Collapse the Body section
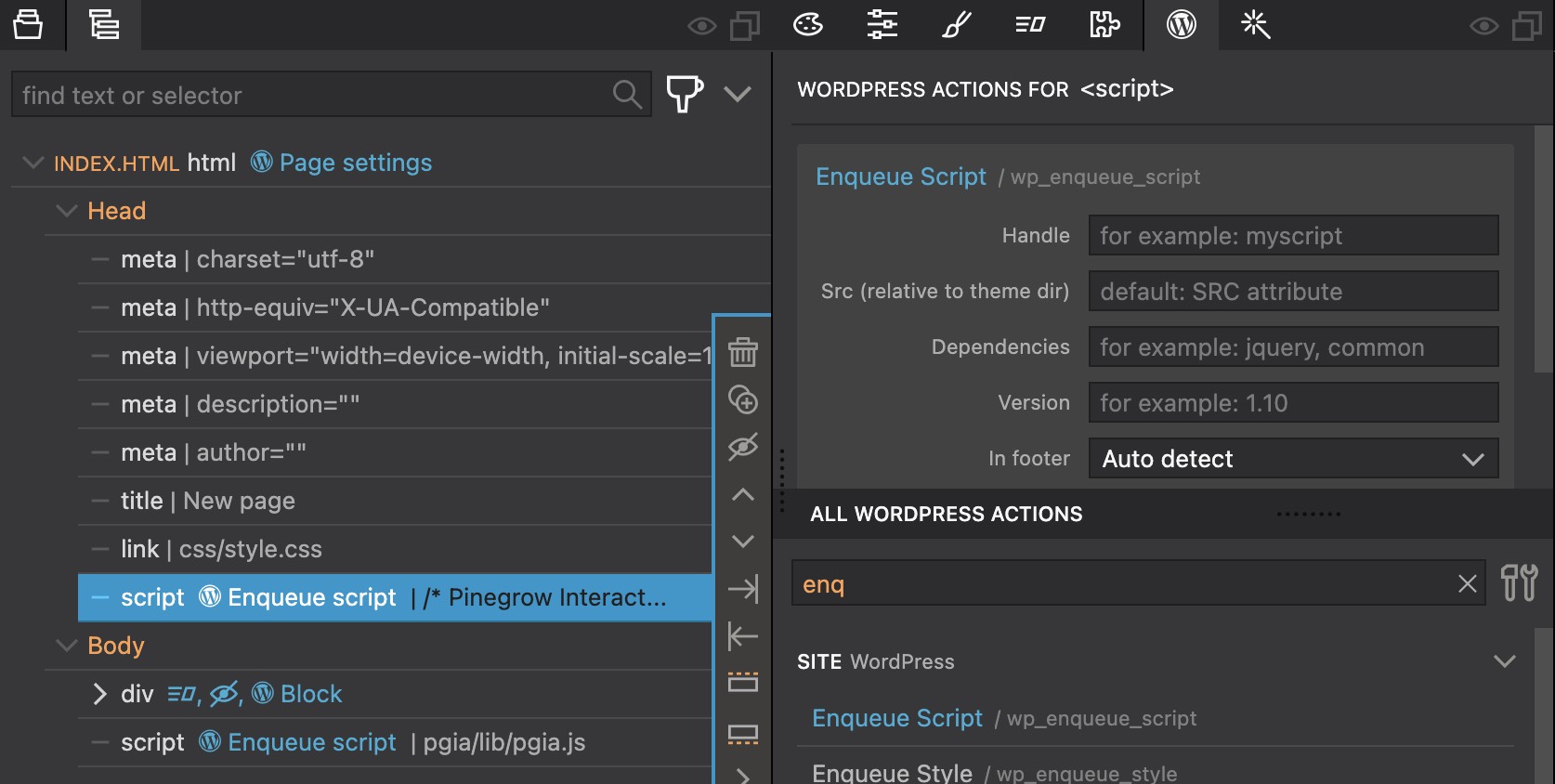 (67, 646)
